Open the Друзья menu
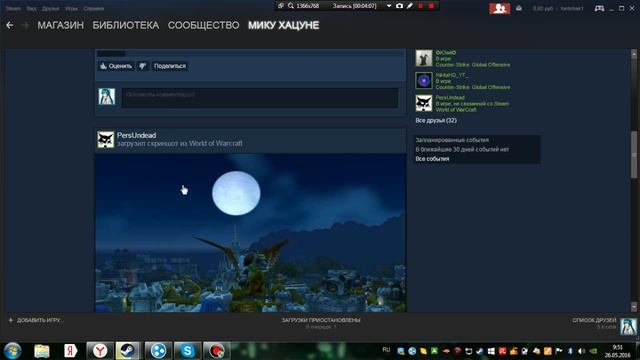This screenshot has width=640, height=360. click(51, 9)
